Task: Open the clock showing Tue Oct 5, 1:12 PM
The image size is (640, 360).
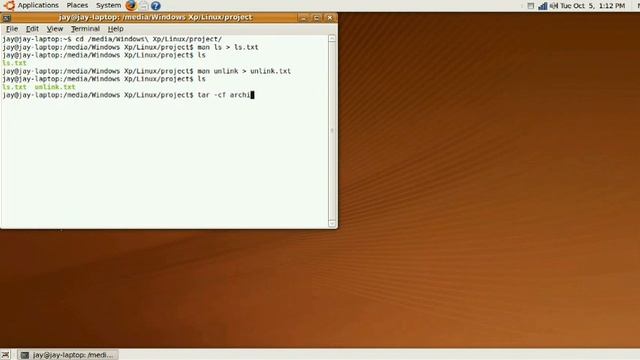Action: [592, 6]
